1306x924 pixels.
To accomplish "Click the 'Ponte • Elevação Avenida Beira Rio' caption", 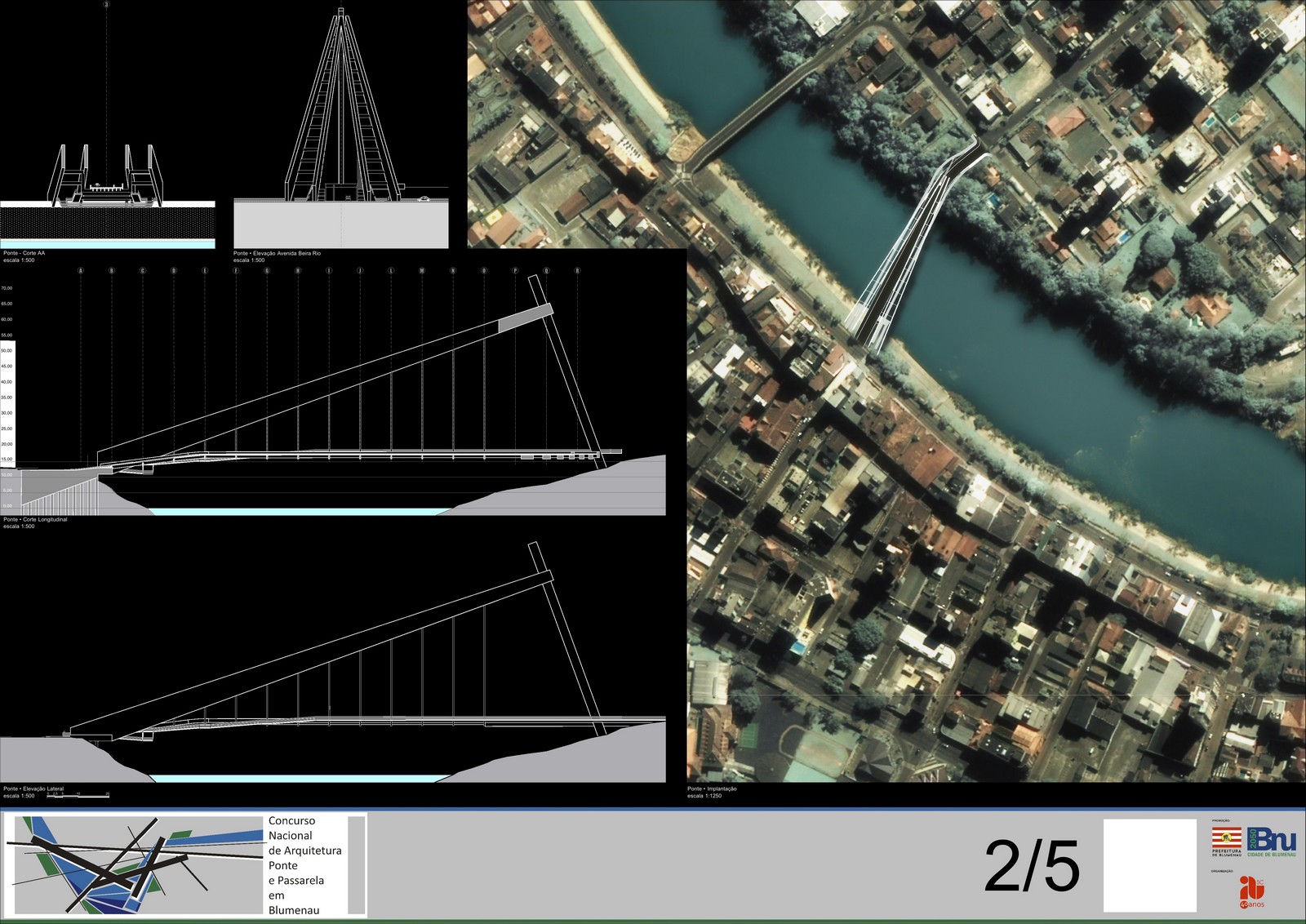I will point(277,254).
